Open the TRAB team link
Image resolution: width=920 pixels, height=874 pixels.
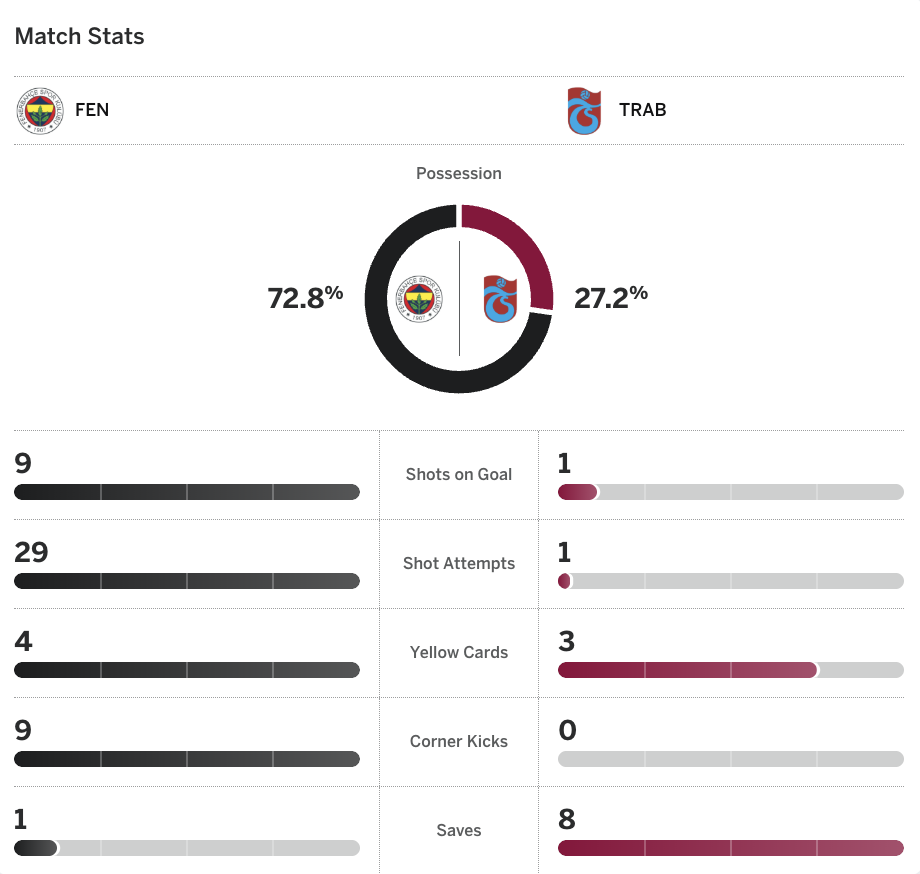tap(642, 110)
